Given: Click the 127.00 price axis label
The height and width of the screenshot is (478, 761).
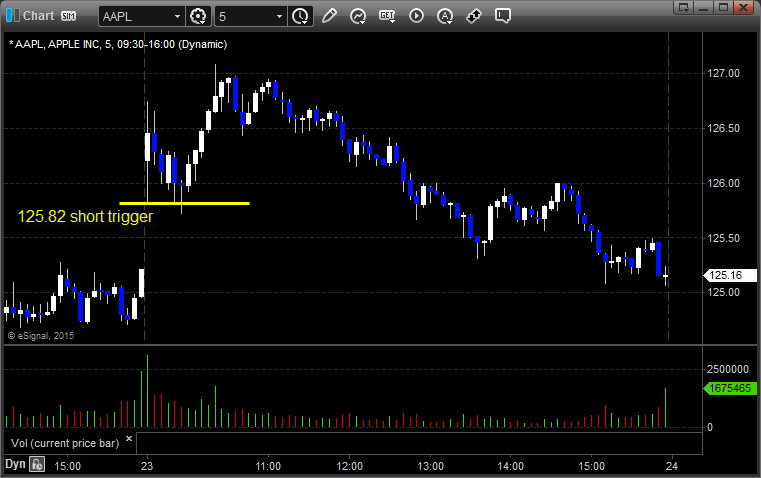Looking at the screenshot, I should pos(724,73).
